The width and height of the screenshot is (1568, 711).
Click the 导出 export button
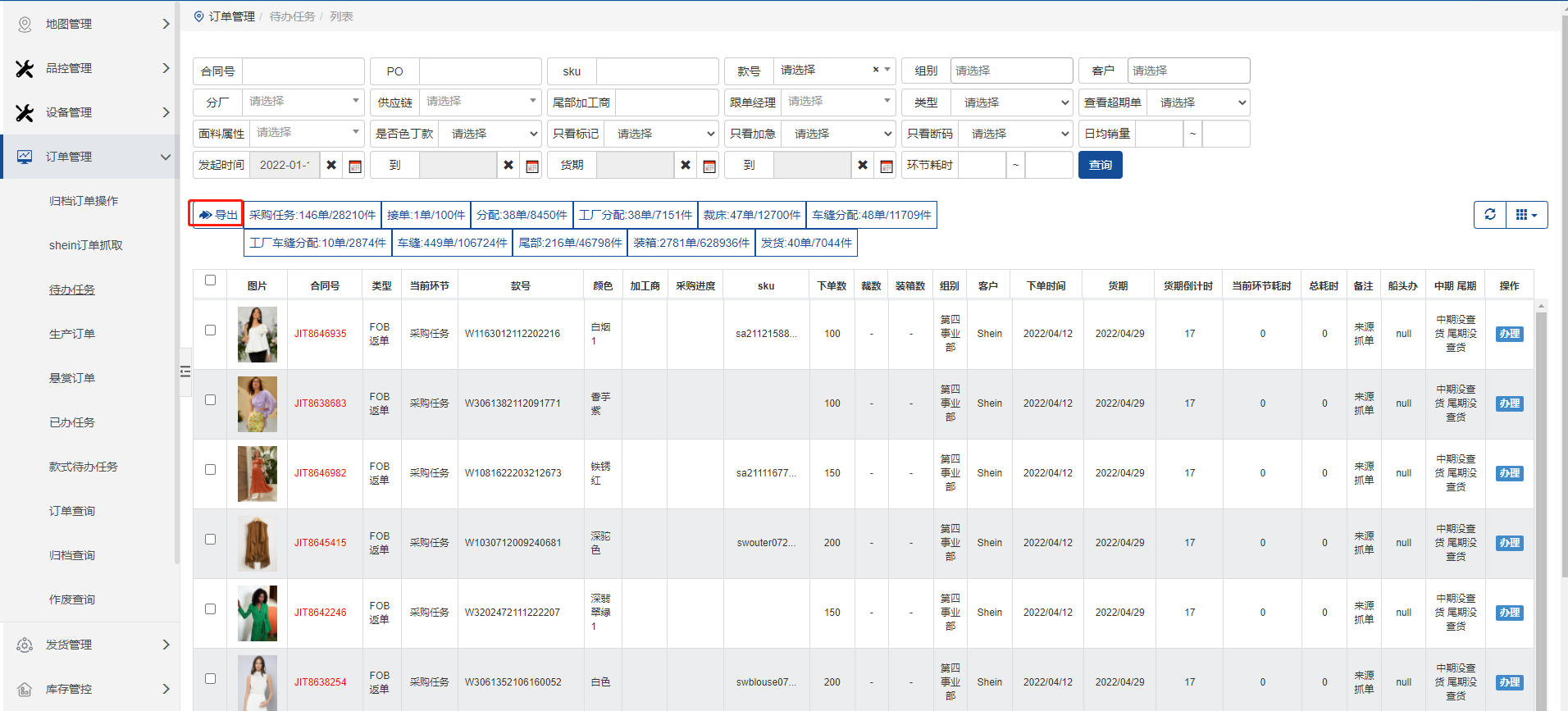pyautogui.click(x=217, y=215)
